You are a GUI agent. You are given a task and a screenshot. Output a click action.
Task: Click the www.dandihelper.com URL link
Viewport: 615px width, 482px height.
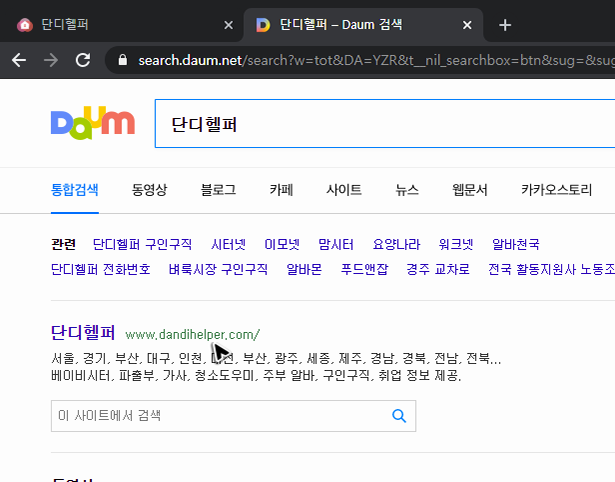pos(193,335)
